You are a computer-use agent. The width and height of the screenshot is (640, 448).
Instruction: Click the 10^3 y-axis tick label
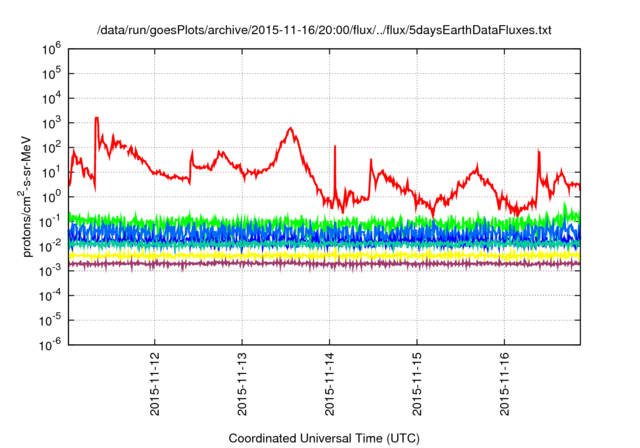tap(51, 123)
